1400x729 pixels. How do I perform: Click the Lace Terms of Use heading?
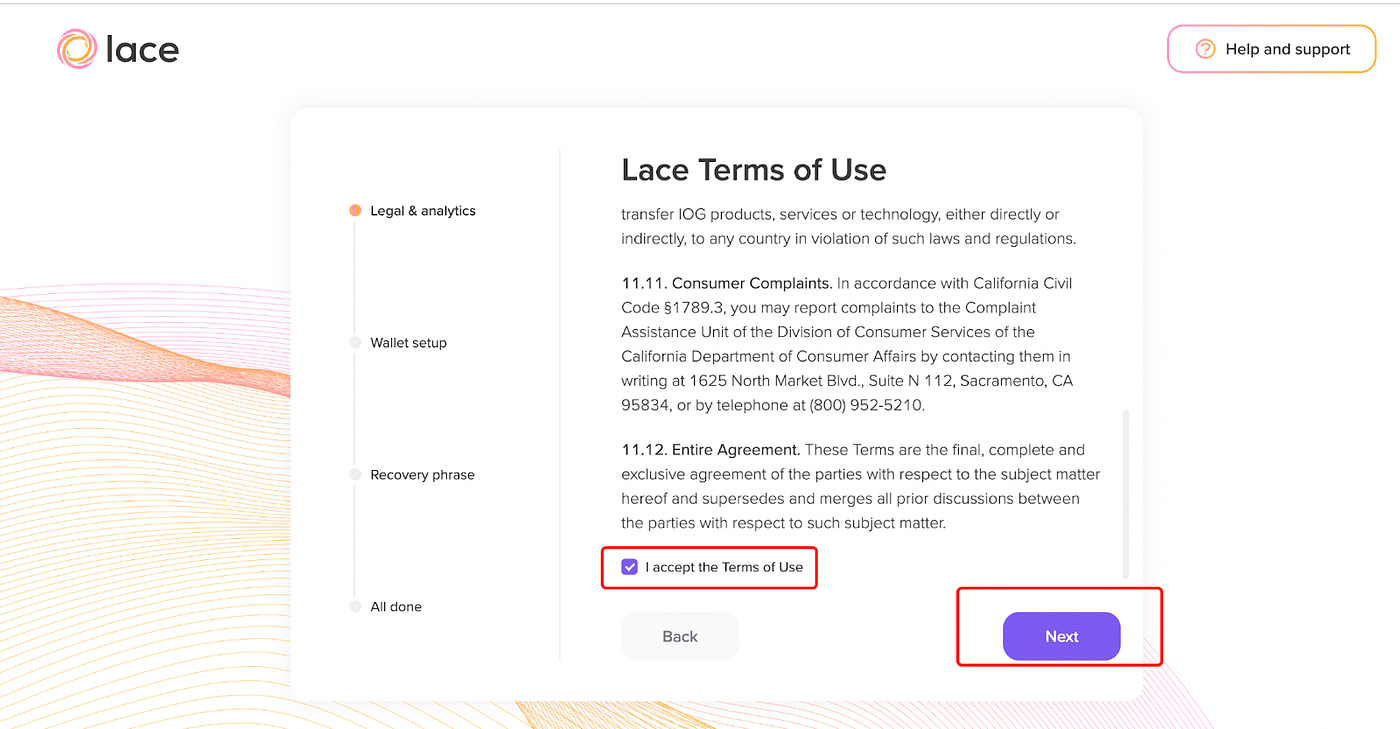point(754,170)
